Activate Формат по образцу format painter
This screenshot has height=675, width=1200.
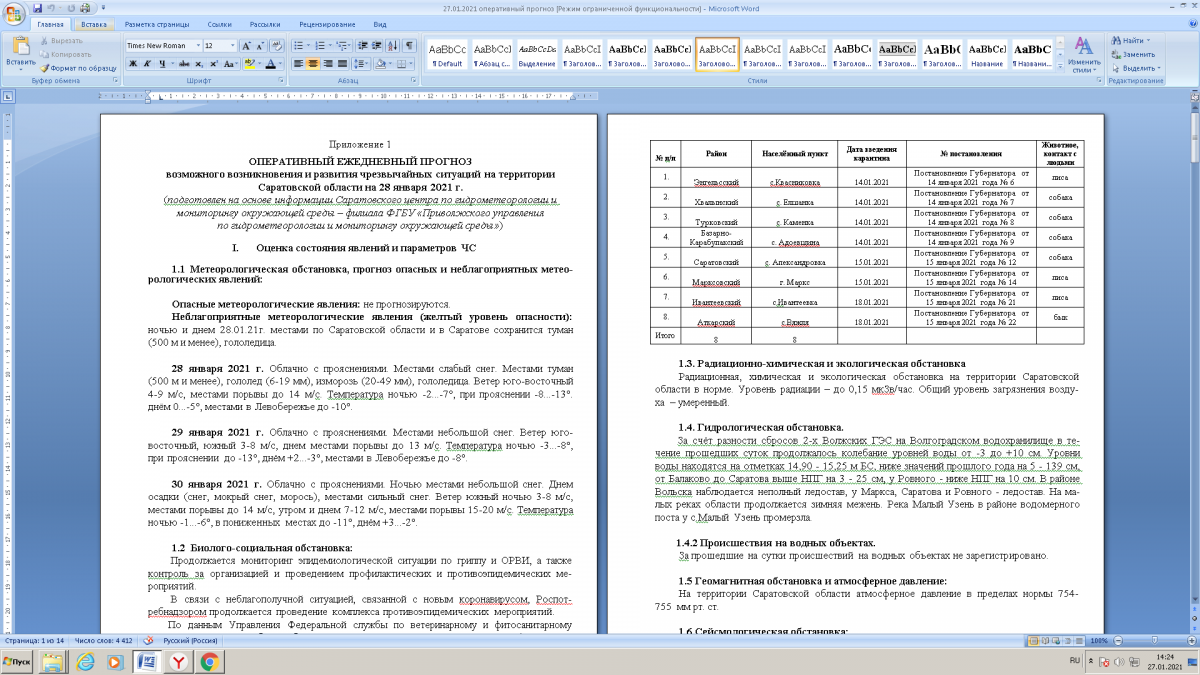[78, 67]
